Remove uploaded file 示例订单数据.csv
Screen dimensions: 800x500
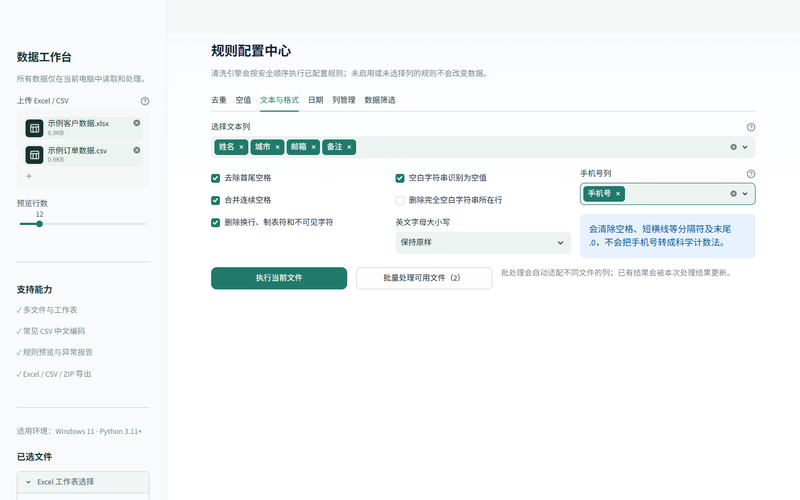pos(137,150)
